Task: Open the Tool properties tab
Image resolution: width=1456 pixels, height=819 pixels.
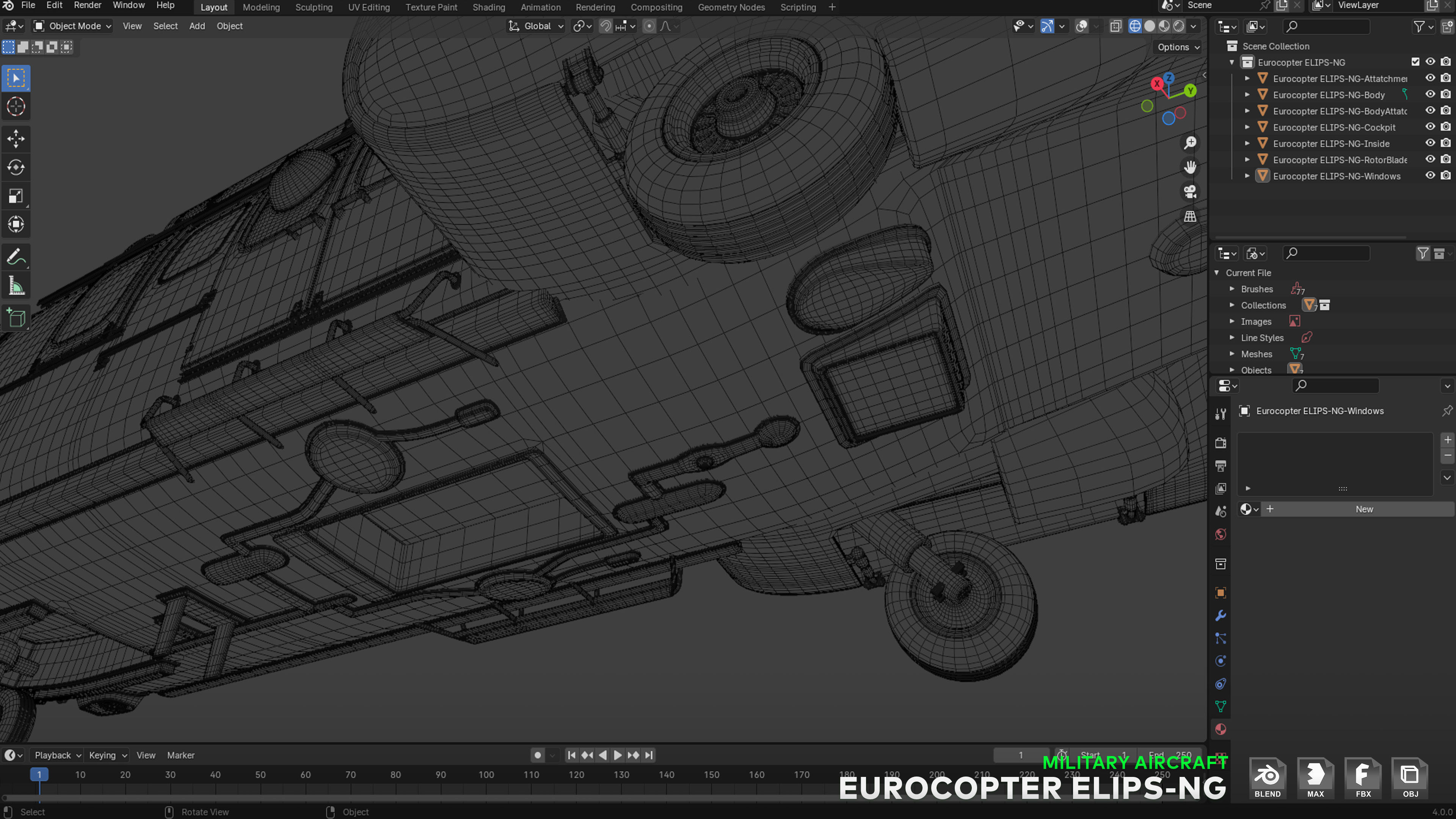Action: 1221,414
